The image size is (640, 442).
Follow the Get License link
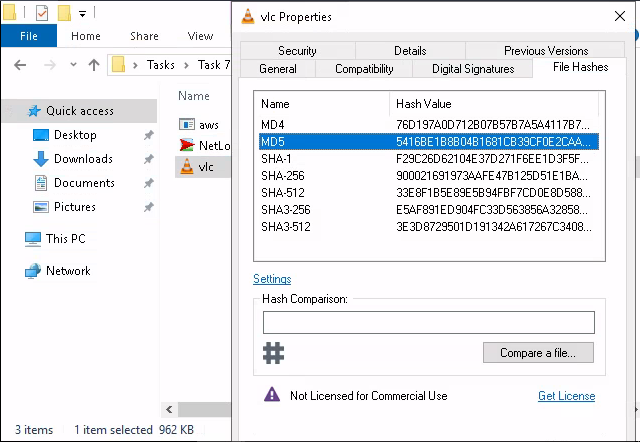point(566,396)
